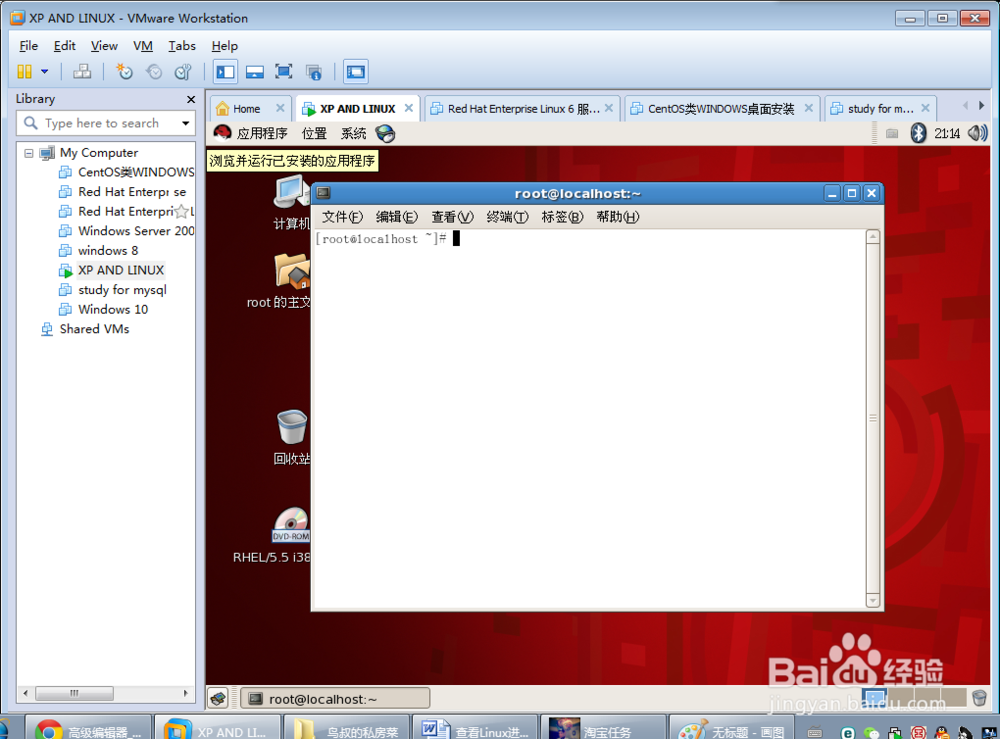This screenshot has height=739, width=1000.
Task: Click the volume speaker icon in guest
Action: [x=976, y=133]
